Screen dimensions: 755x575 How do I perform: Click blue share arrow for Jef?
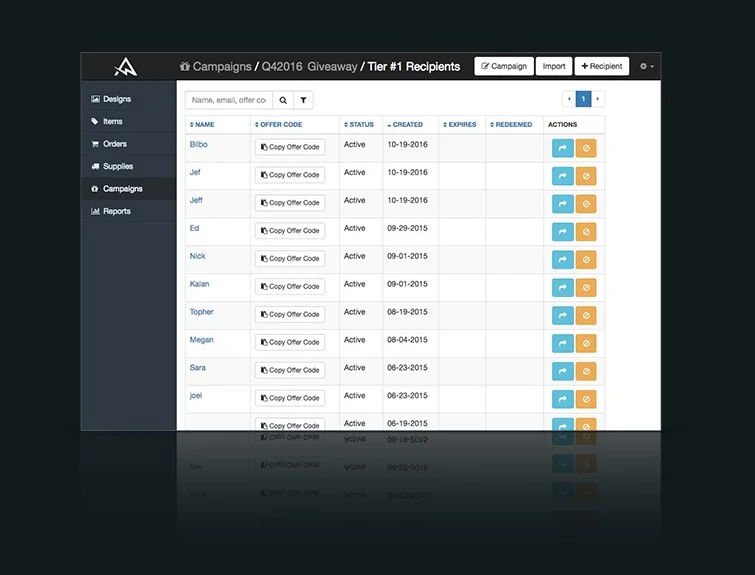pyautogui.click(x=562, y=176)
